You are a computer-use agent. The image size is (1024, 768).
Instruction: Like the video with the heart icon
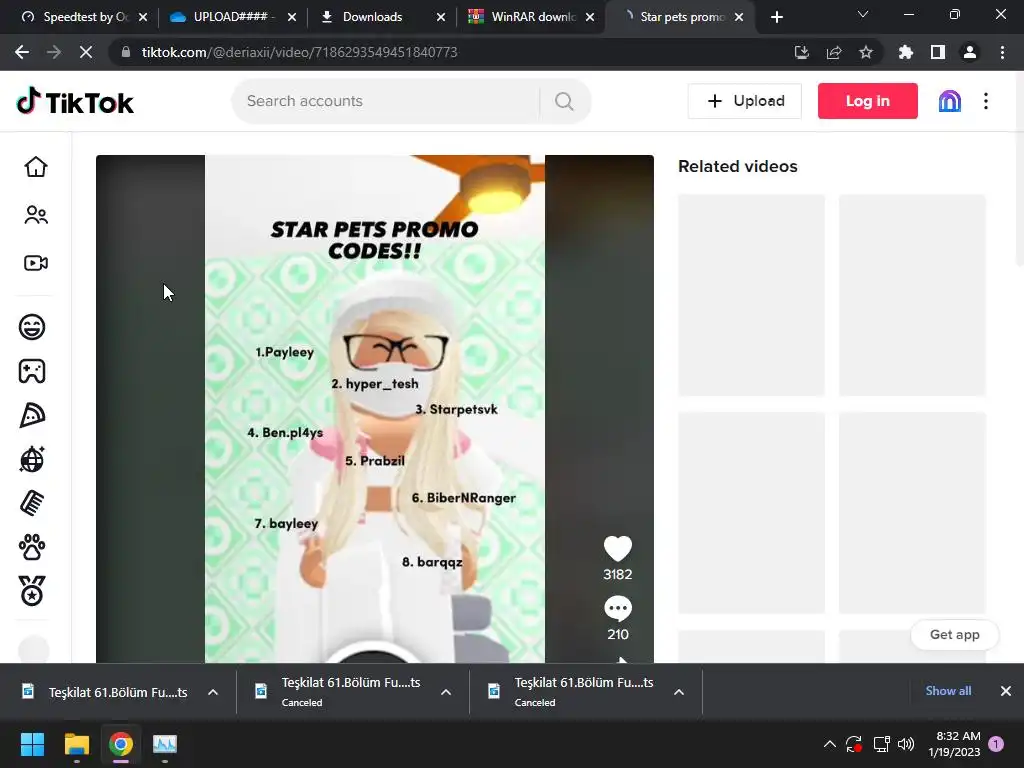pos(617,549)
